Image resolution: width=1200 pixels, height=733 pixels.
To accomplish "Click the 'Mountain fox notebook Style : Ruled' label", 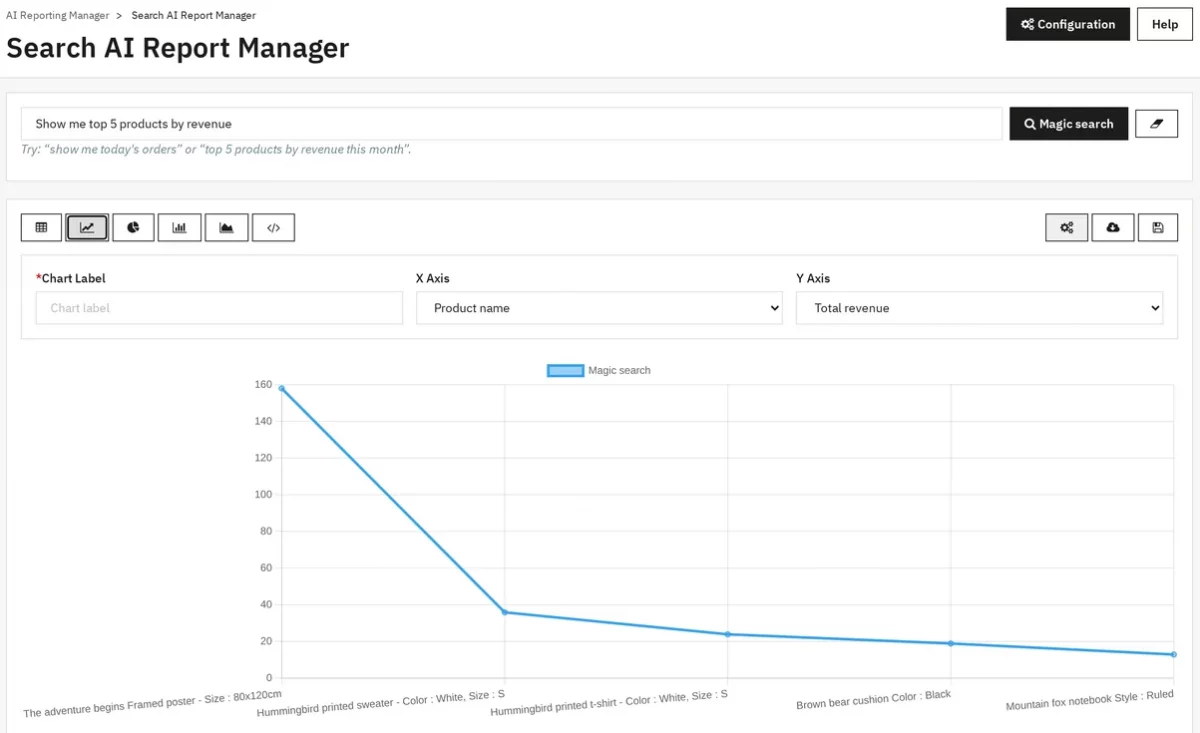I will click(x=1089, y=699).
